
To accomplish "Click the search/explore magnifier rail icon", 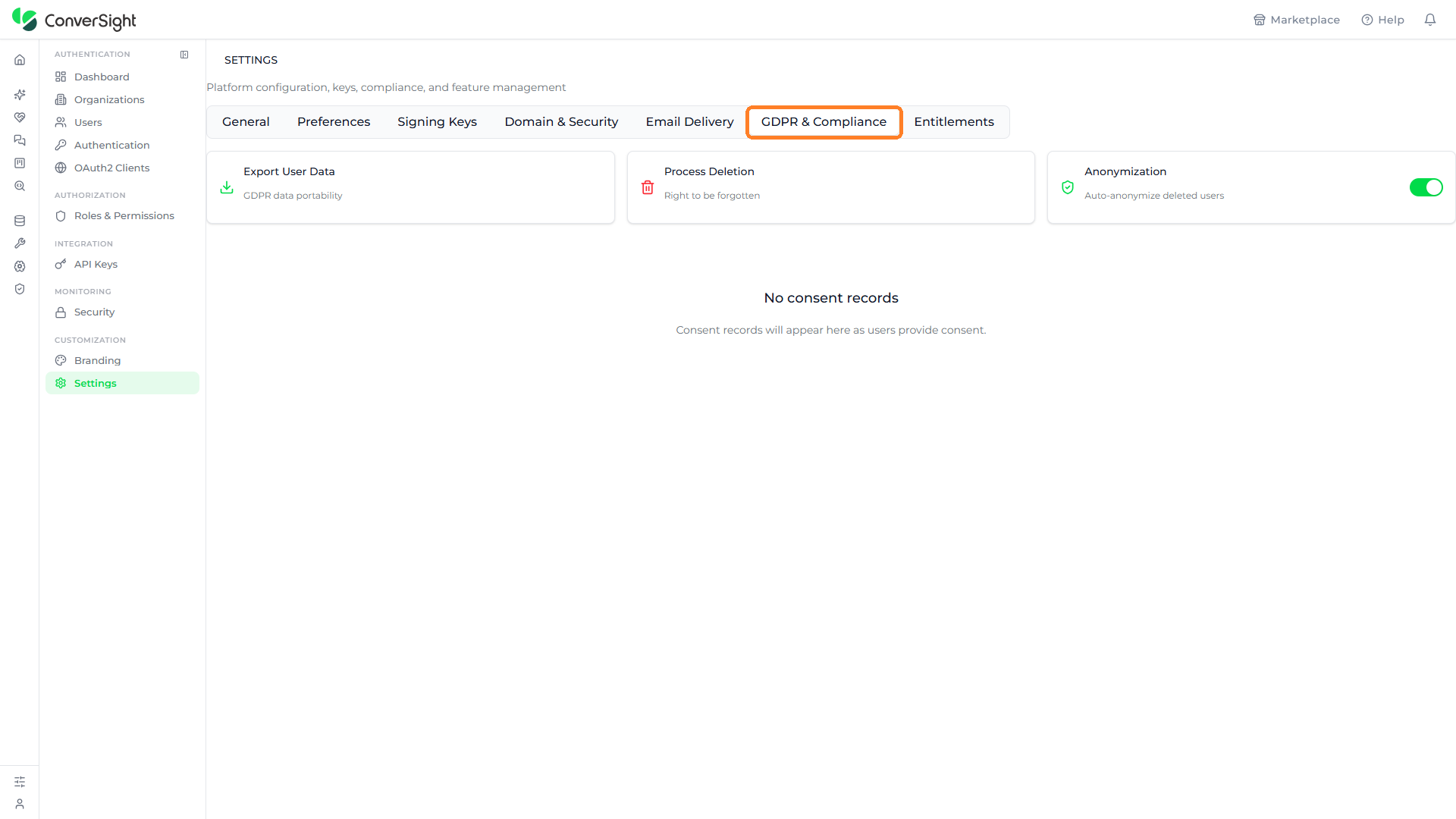I will (20, 186).
